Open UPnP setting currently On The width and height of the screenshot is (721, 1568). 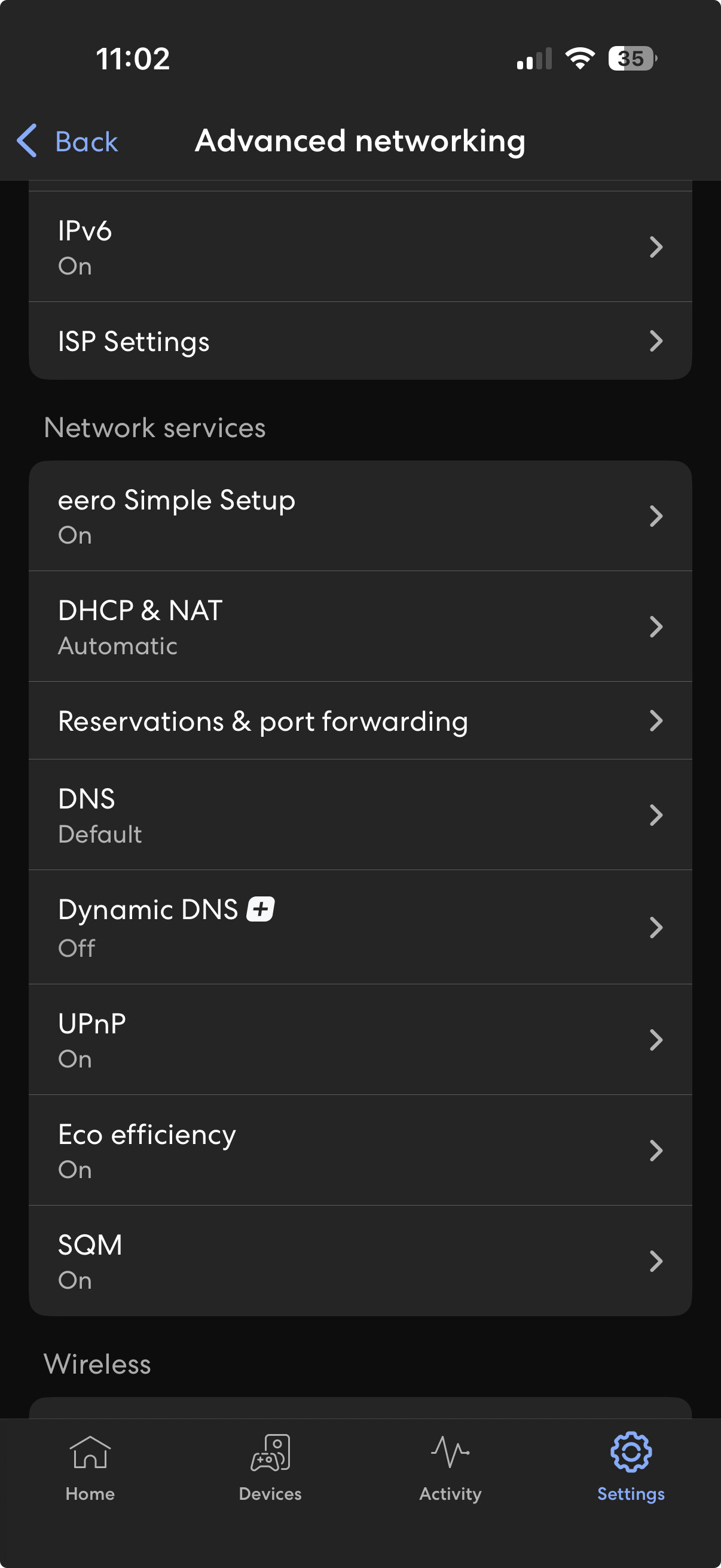(360, 1039)
